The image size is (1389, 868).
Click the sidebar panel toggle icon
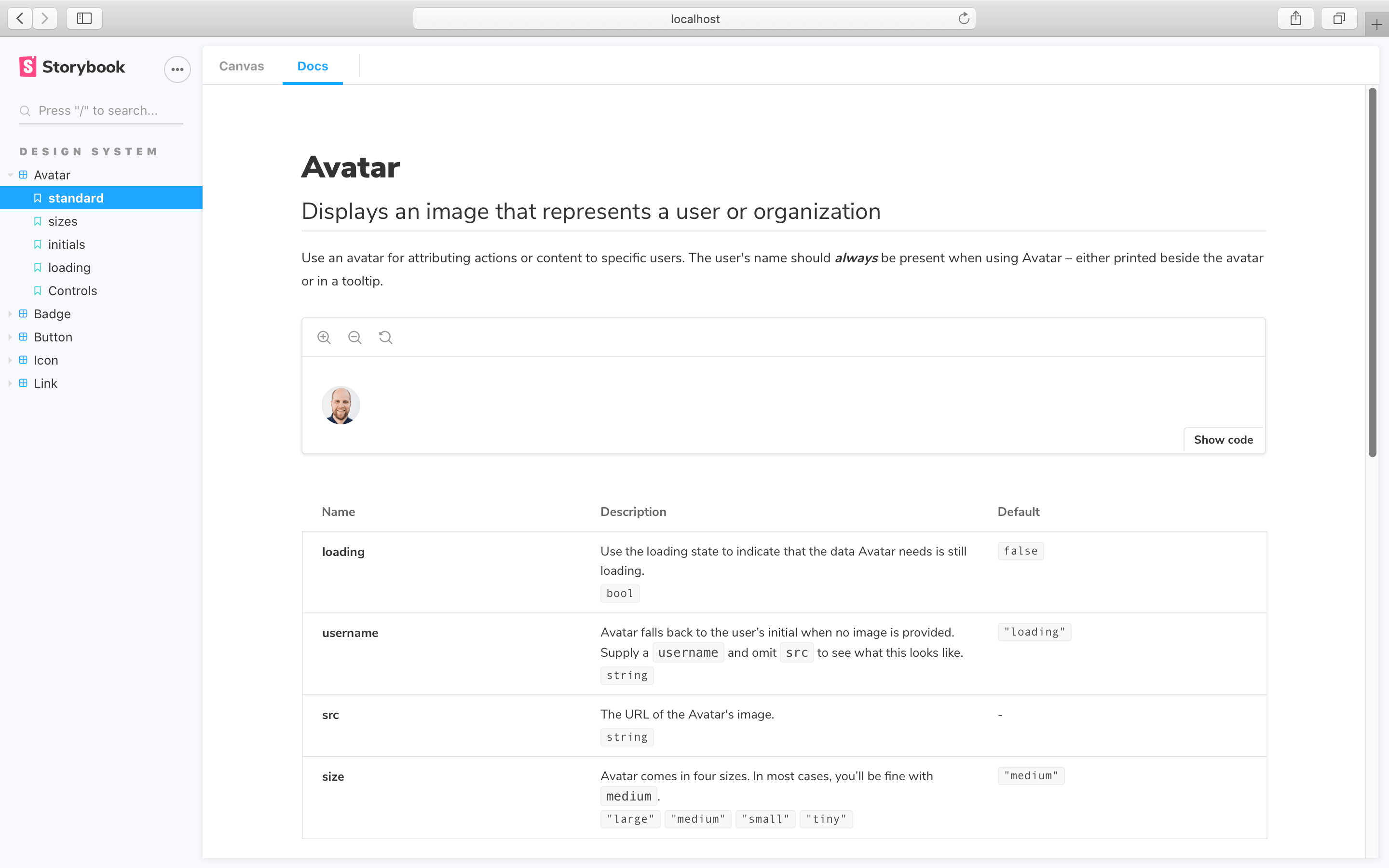click(83, 18)
